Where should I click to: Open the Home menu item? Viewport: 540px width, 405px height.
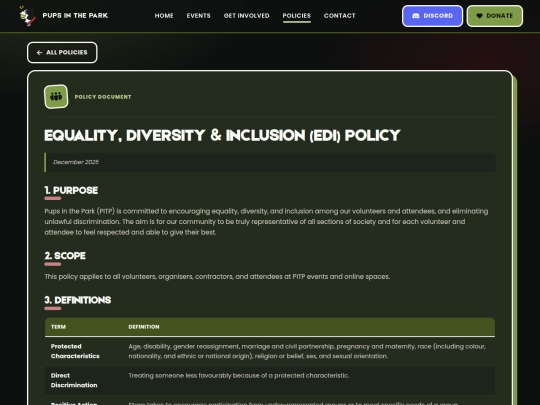coord(164,16)
